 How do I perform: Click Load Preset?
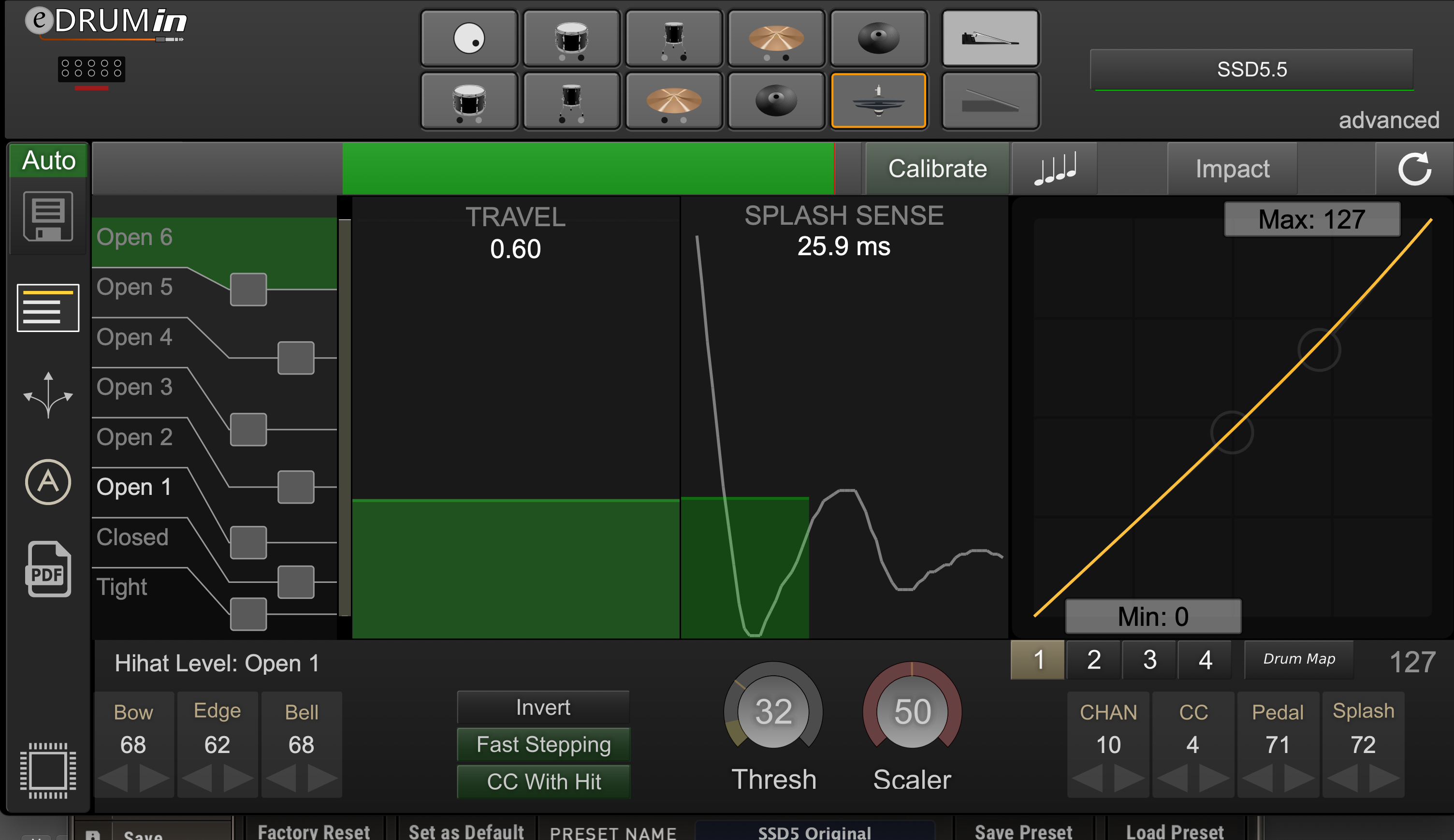[1175, 831]
